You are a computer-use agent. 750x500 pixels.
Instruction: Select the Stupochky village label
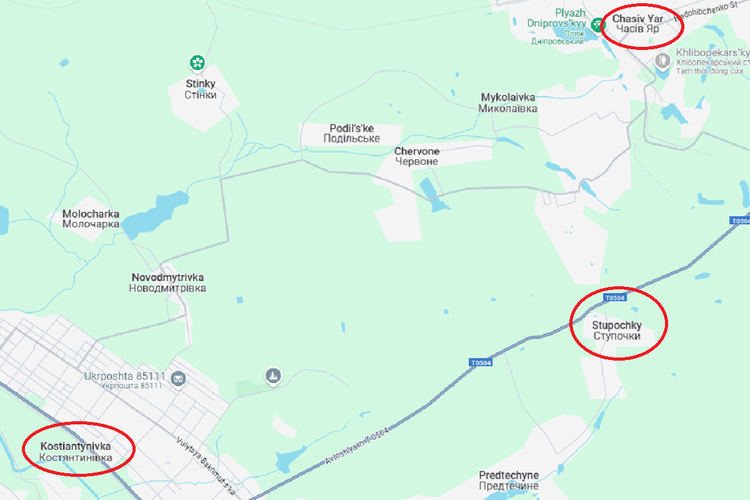click(617, 331)
